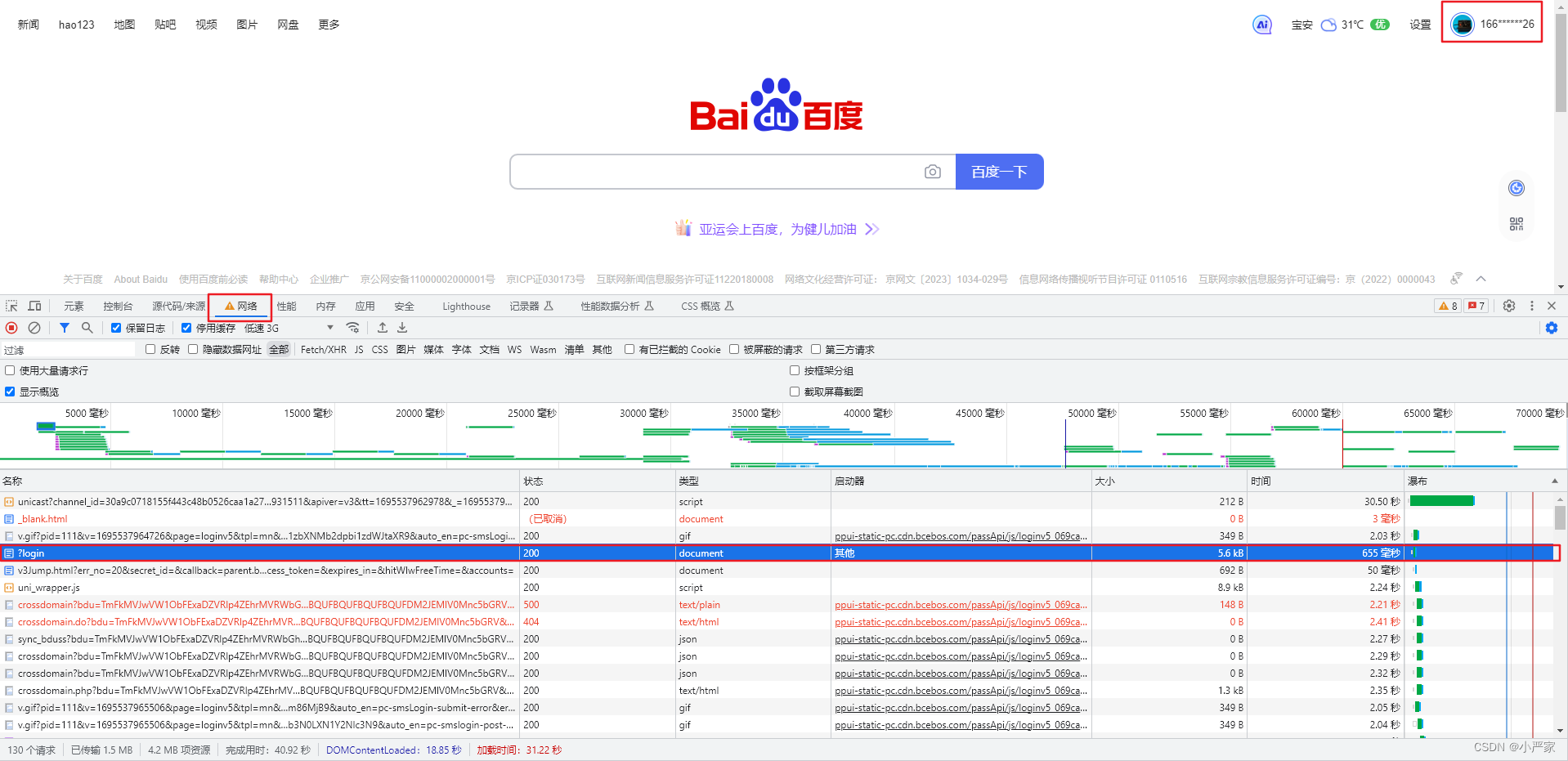Check 被屏蔽的请求 option

[x=734, y=349]
